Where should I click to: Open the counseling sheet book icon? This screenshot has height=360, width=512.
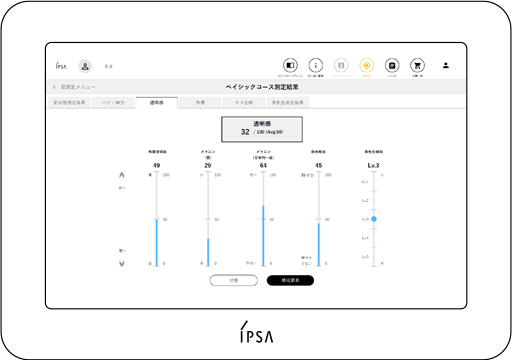[x=290, y=65]
